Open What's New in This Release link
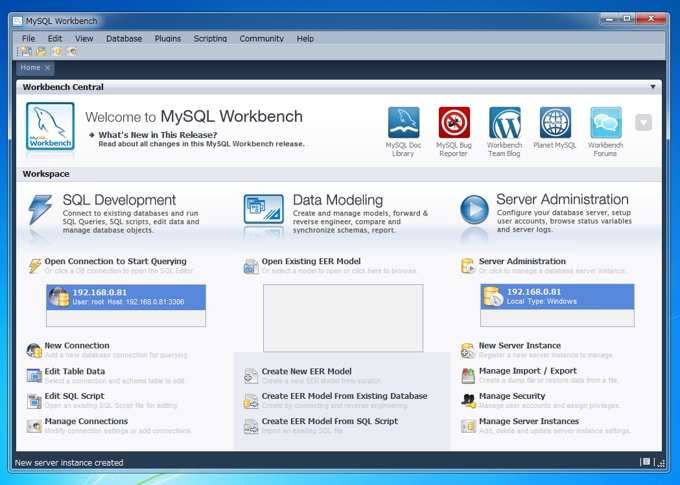Viewport: 680px width, 485px height. pyautogui.click(x=158, y=135)
